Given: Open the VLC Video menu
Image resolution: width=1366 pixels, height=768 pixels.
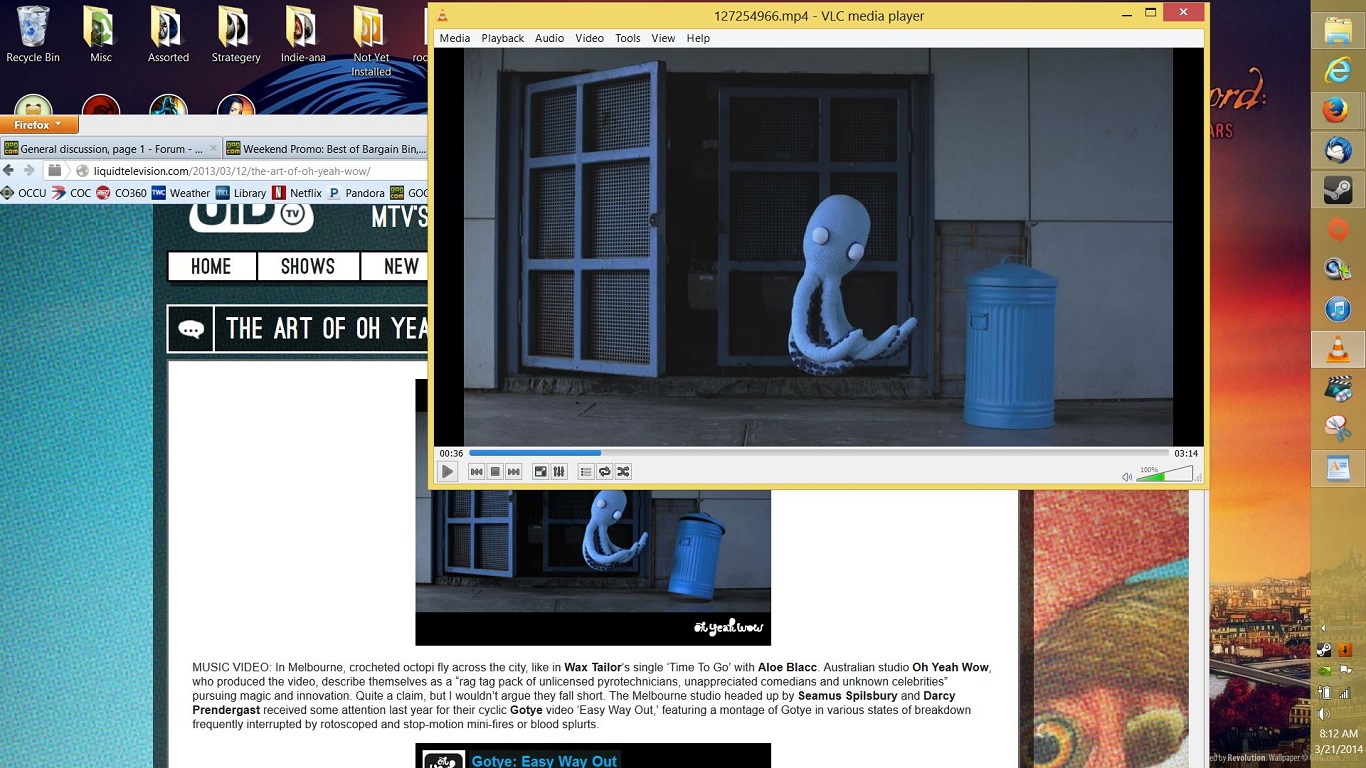Looking at the screenshot, I should click(589, 38).
